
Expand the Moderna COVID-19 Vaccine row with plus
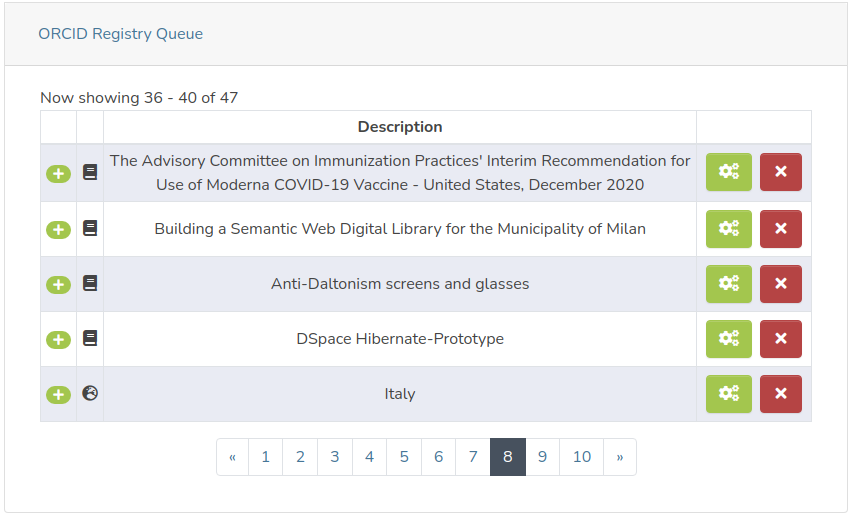tap(58, 174)
